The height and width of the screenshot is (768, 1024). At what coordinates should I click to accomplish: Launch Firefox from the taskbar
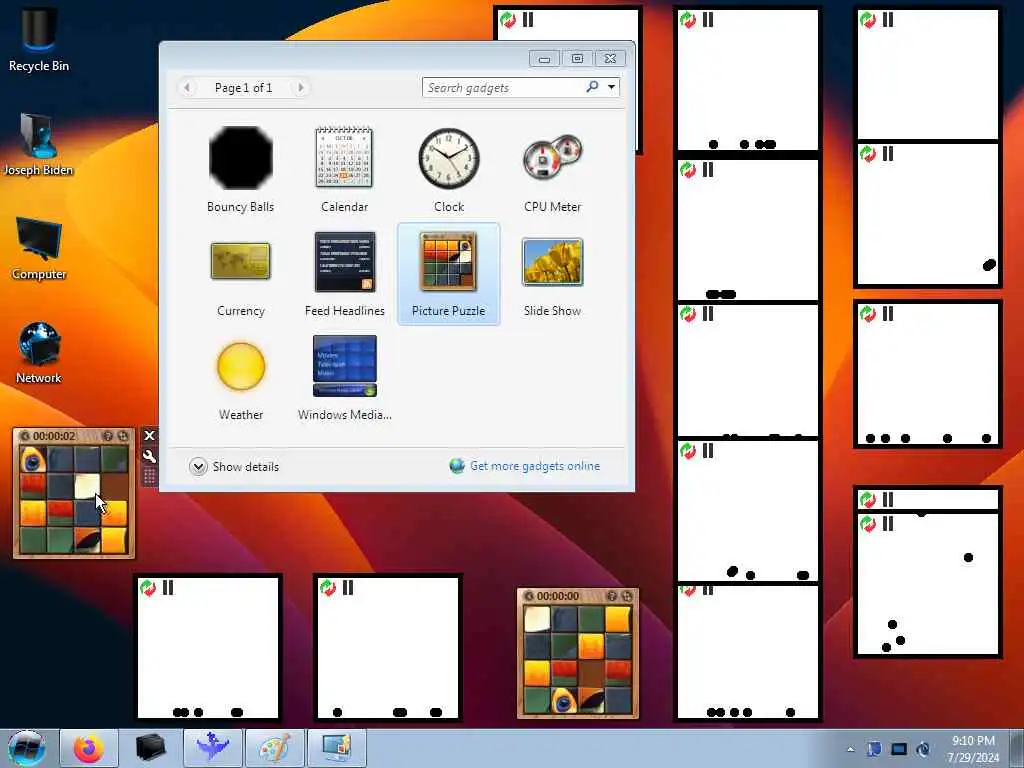point(89,748)
